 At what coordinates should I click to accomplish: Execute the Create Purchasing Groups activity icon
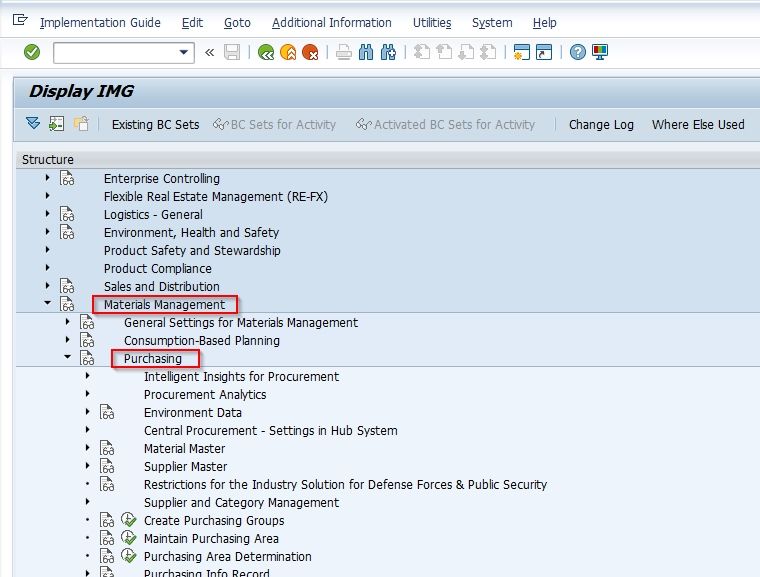pyautogui.click(x=128, y=520)
